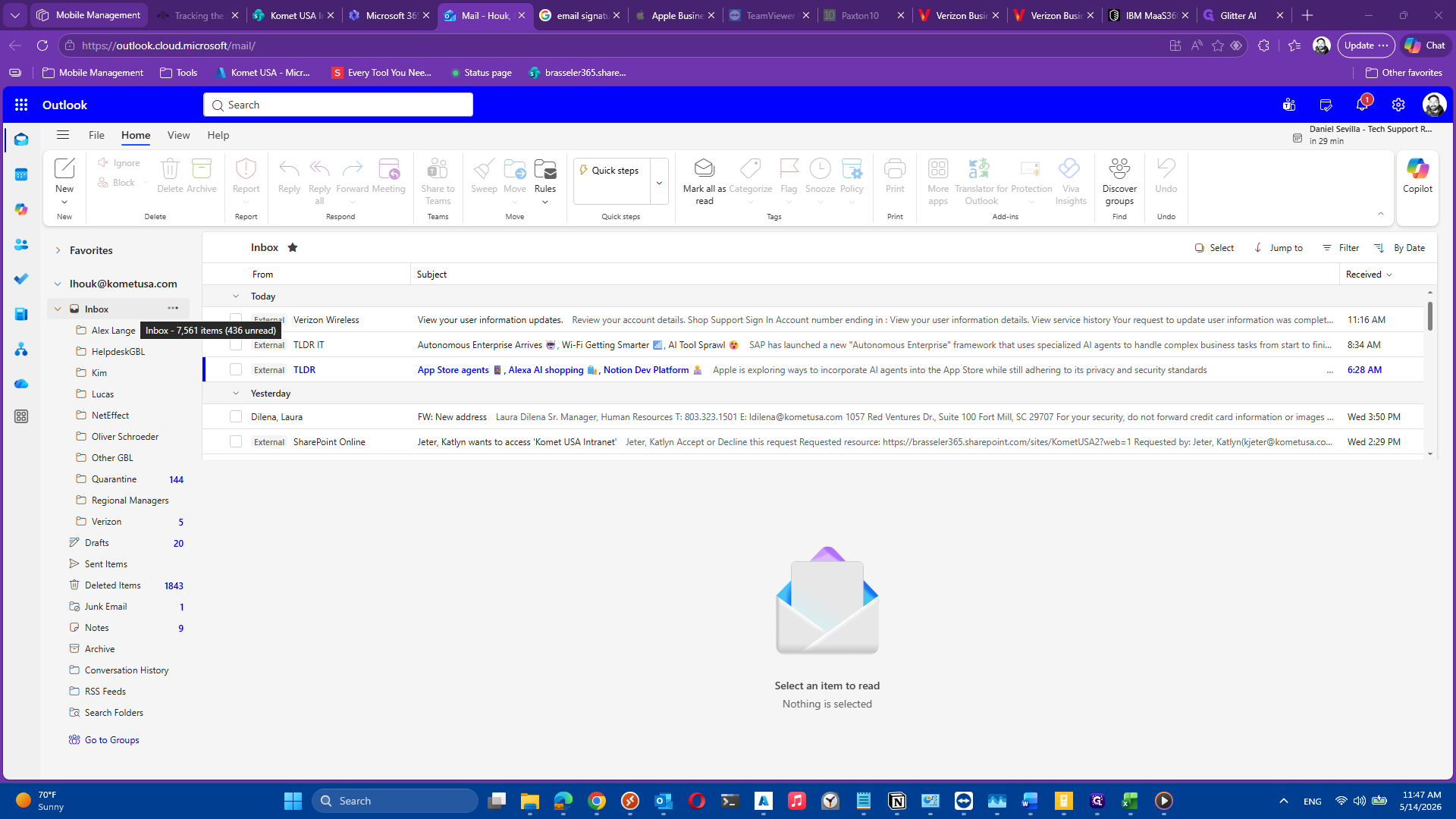This screenshot has width=1456, height=819.
Task: Check the SharePoint Online message checkbox
Action: pos(236,441)
